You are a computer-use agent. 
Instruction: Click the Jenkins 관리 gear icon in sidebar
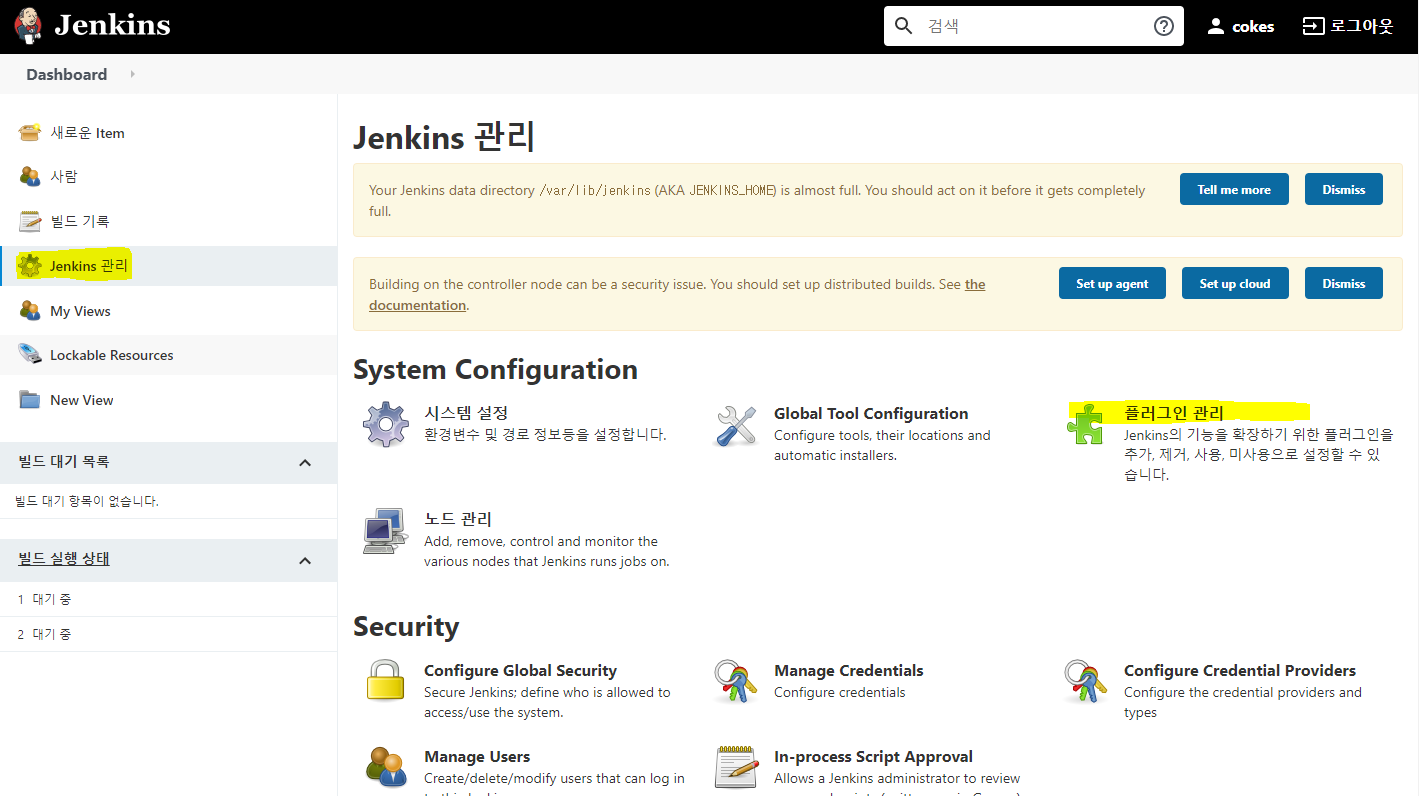coord(31,266)
